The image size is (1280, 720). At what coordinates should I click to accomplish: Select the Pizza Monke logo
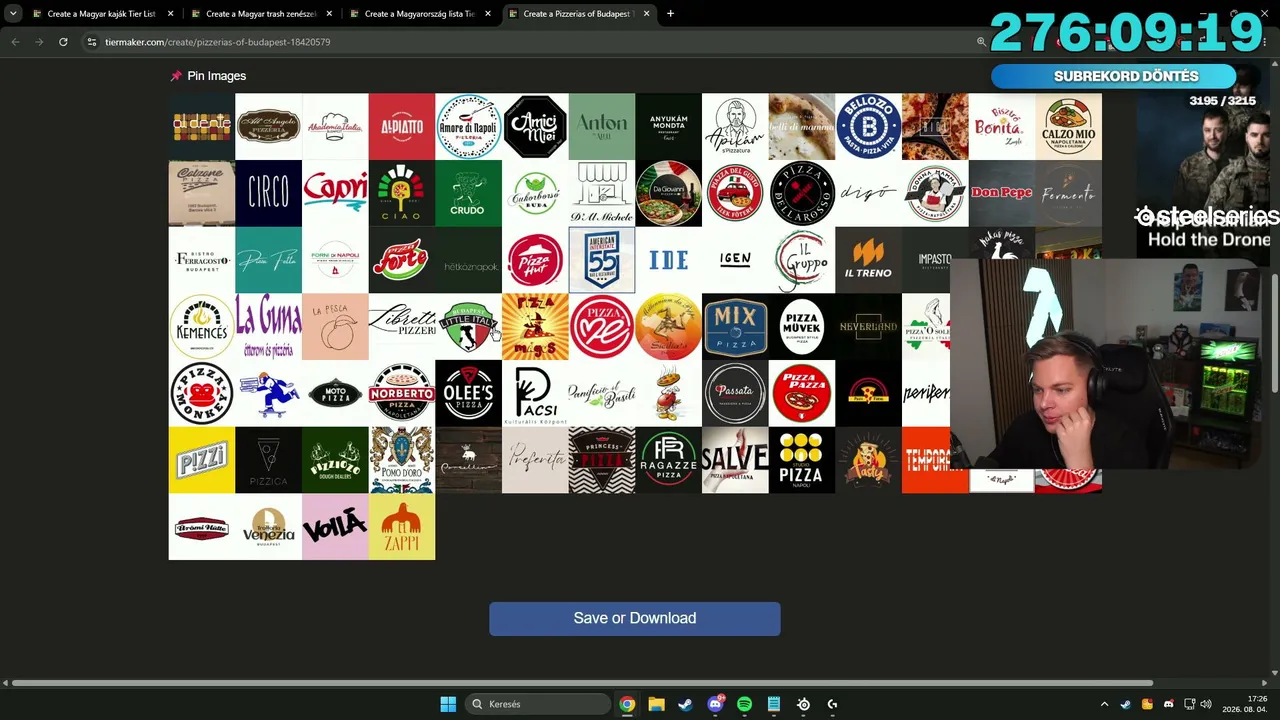tap(202, 393)
